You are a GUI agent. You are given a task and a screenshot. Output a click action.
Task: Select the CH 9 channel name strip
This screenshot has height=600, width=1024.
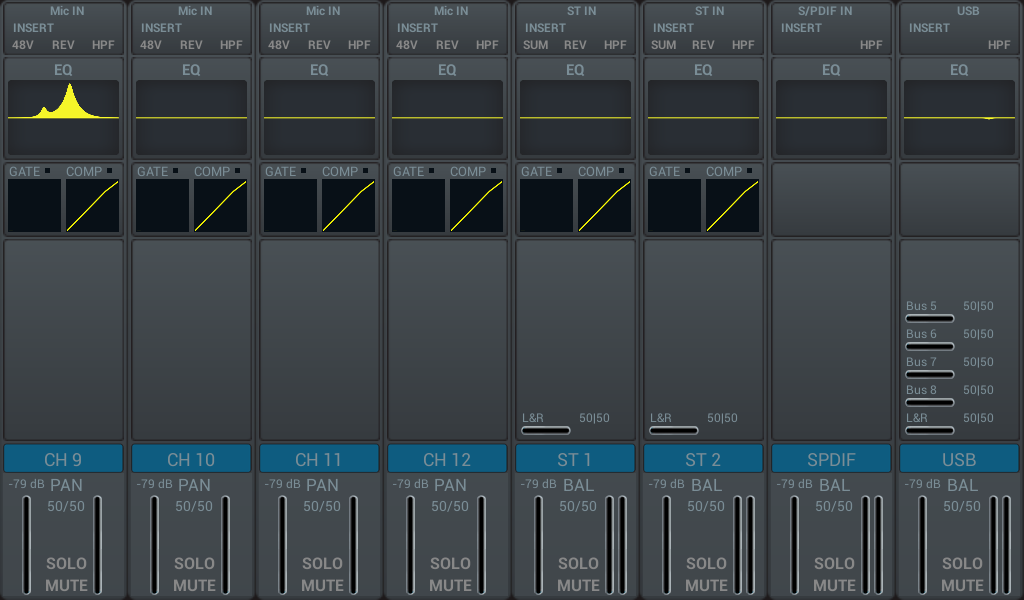(x=63, y=459)
